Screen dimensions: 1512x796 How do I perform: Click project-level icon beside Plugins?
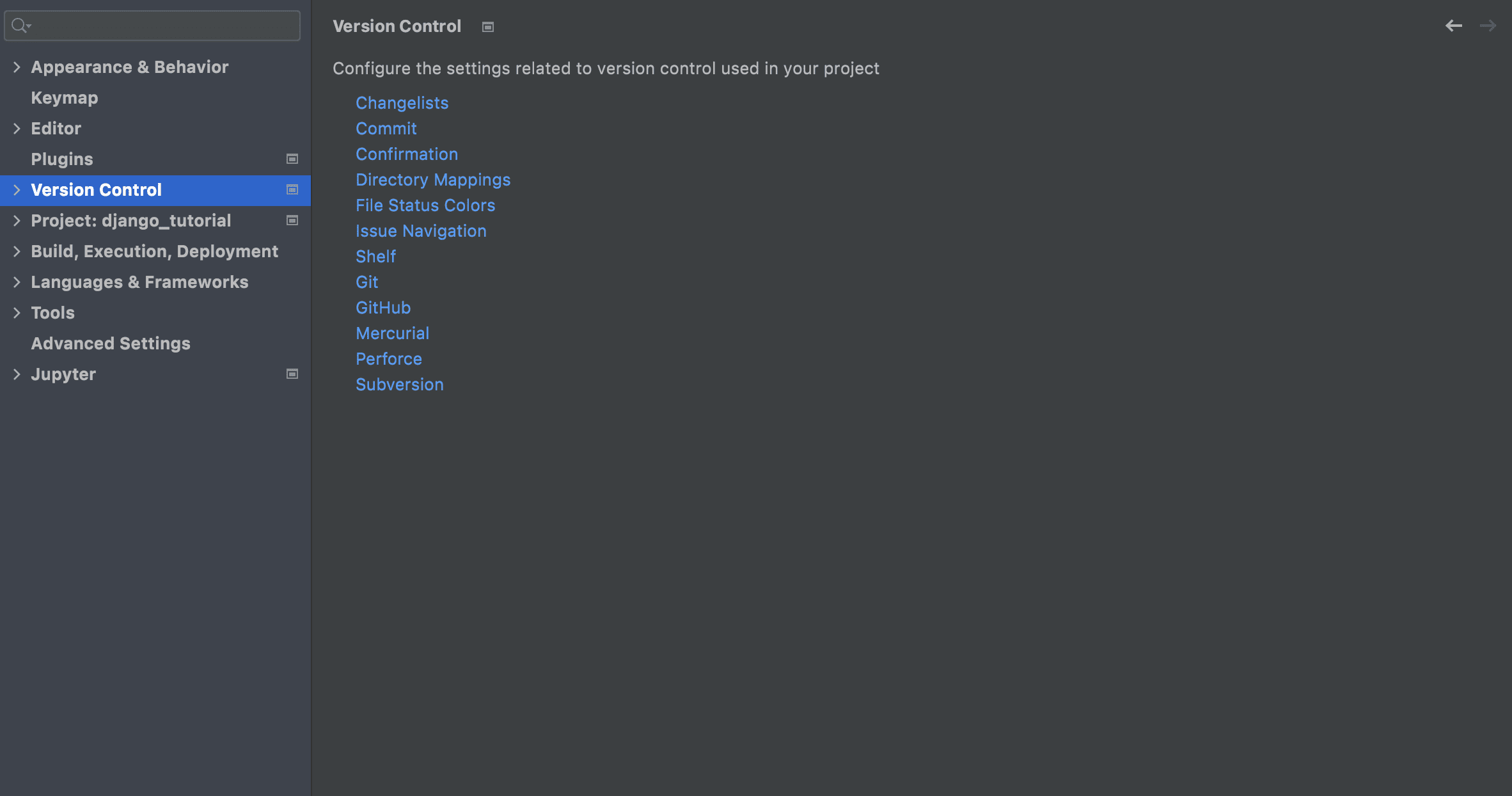coord(292,159)
